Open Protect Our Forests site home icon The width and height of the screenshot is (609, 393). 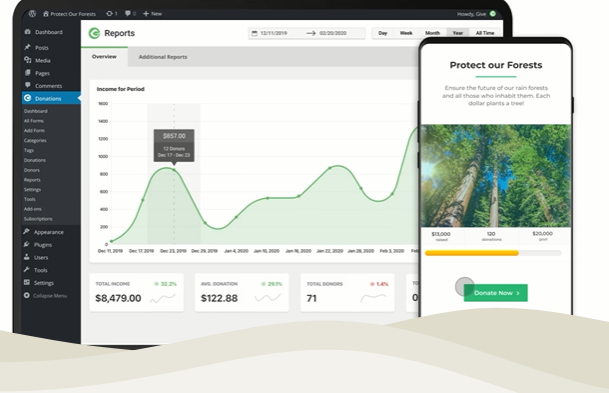pyautogui.click(x=46, y=14)
